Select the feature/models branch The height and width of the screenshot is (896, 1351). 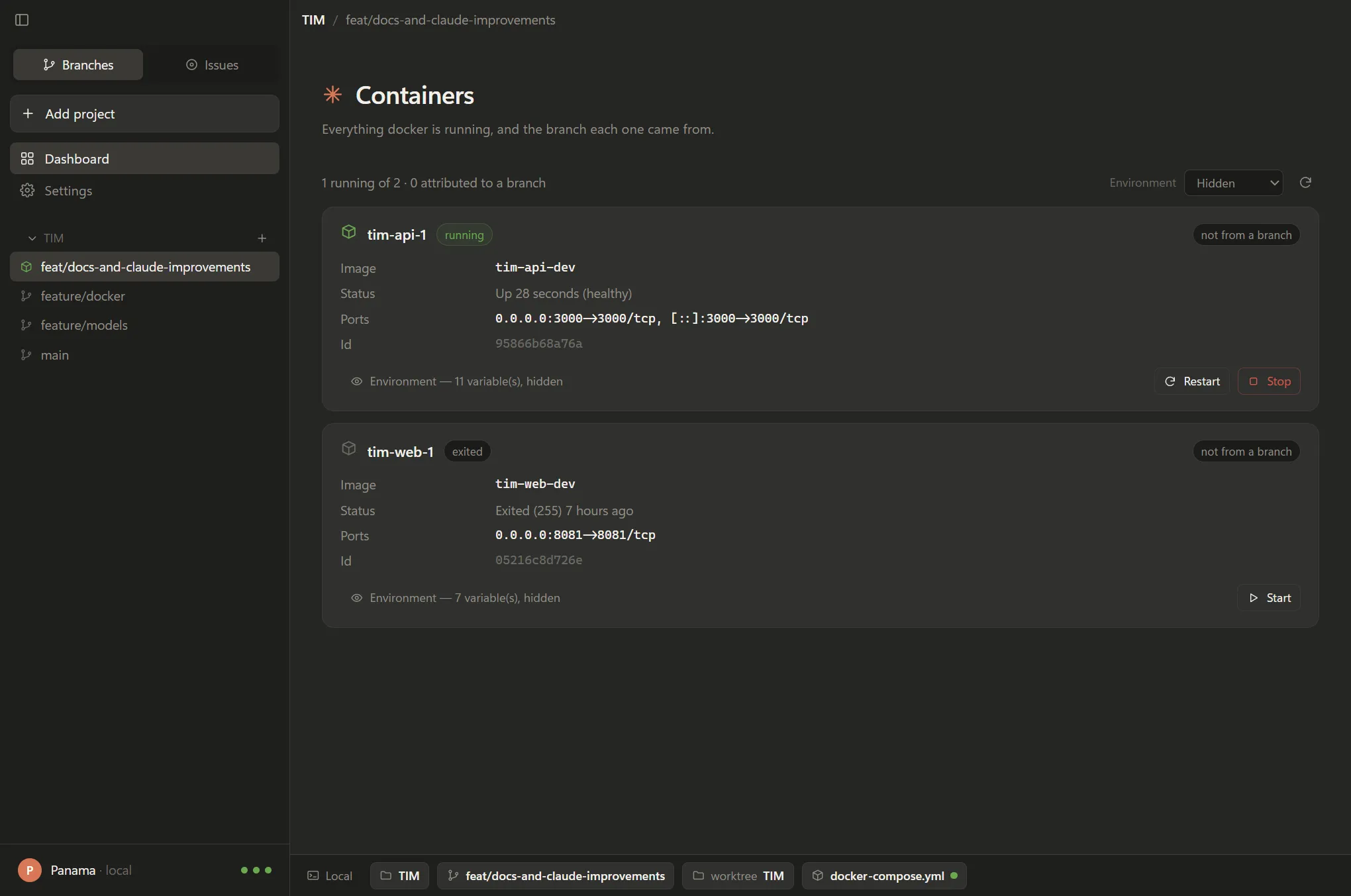click(x=144, y=325)
